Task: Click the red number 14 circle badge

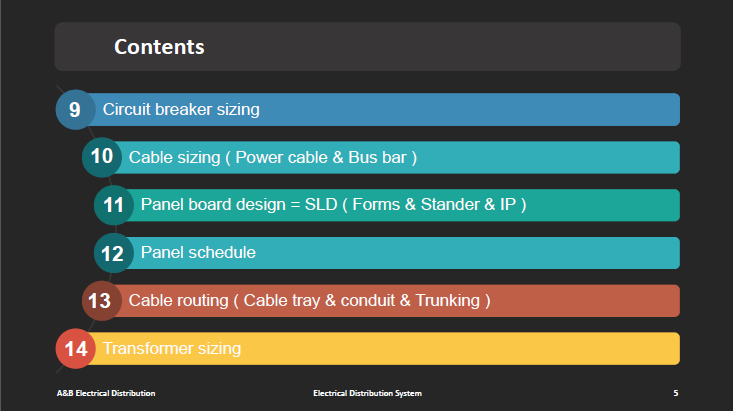Action: pos(76,348)
